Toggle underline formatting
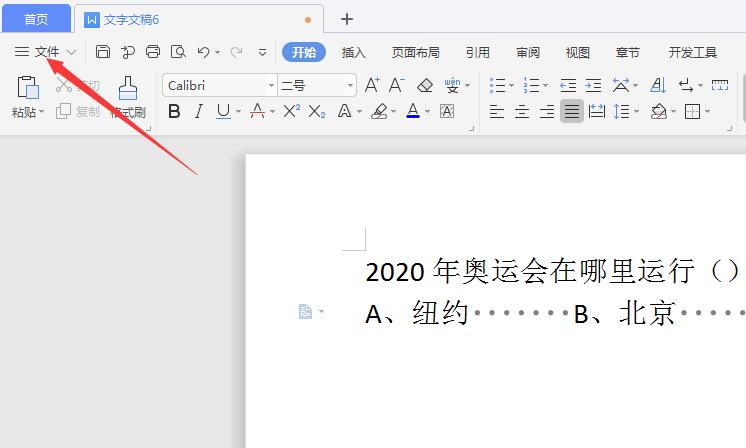Screen dimensions: 746x448 pyautogui.click(x=223, y=112)
